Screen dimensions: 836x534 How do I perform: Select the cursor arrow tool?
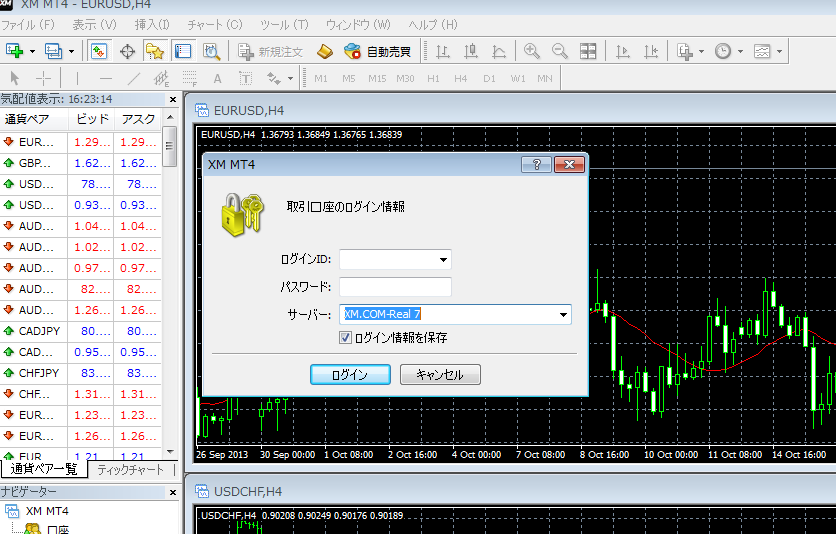tap(15, 78)
